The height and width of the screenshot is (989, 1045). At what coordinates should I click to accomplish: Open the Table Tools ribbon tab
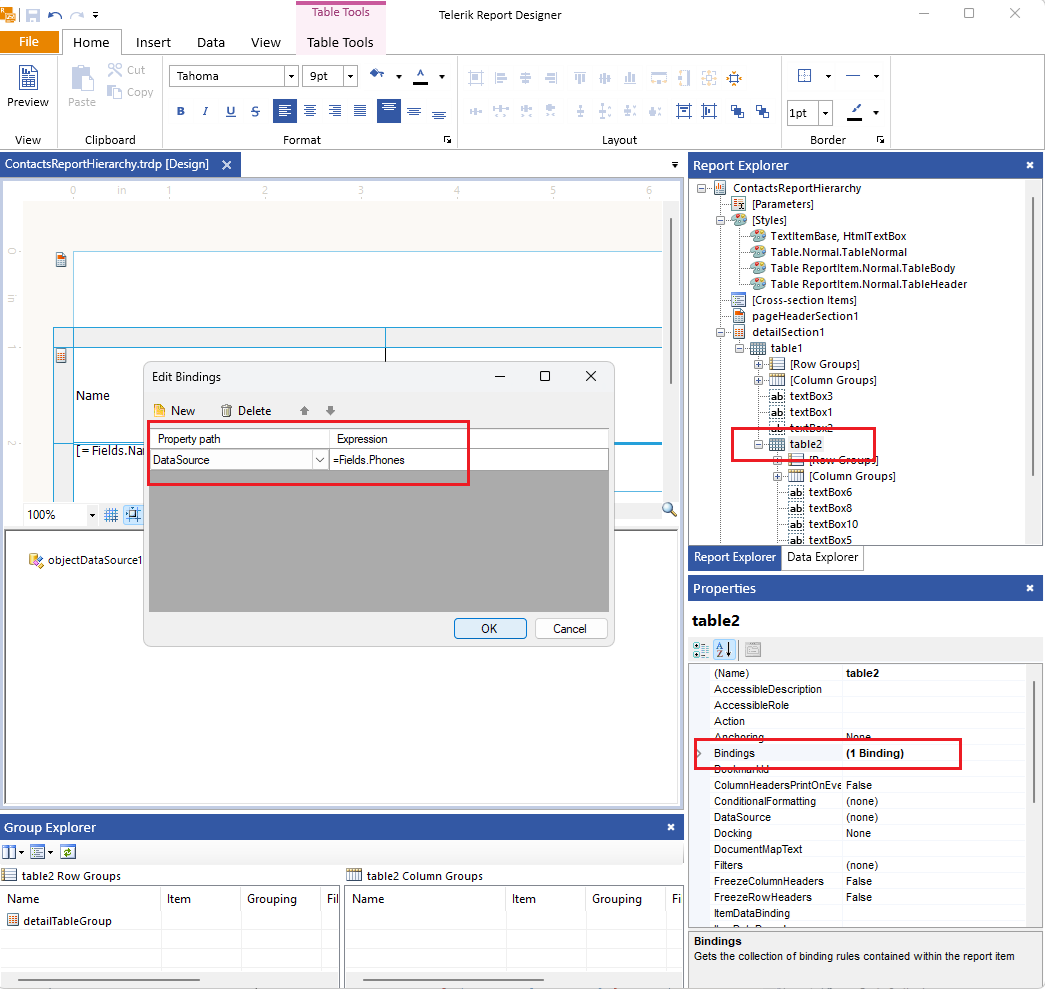(340, 42)
